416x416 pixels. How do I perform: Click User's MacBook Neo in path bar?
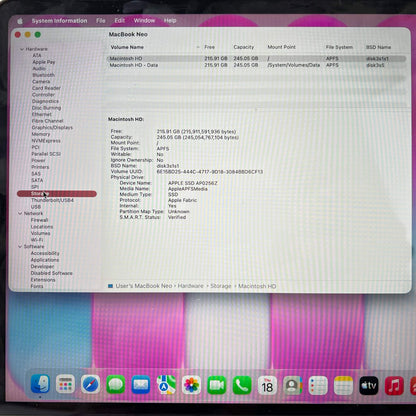[144, 286]
